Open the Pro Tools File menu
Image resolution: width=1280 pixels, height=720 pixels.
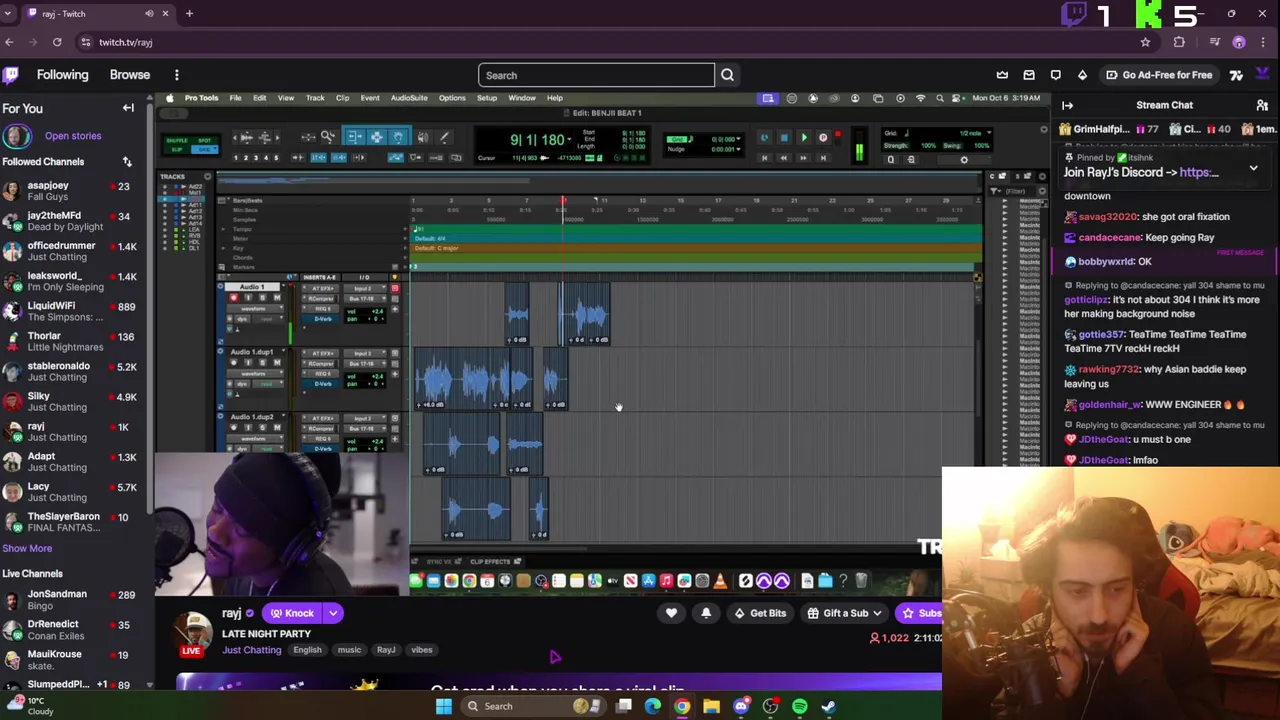click(235, 98)
